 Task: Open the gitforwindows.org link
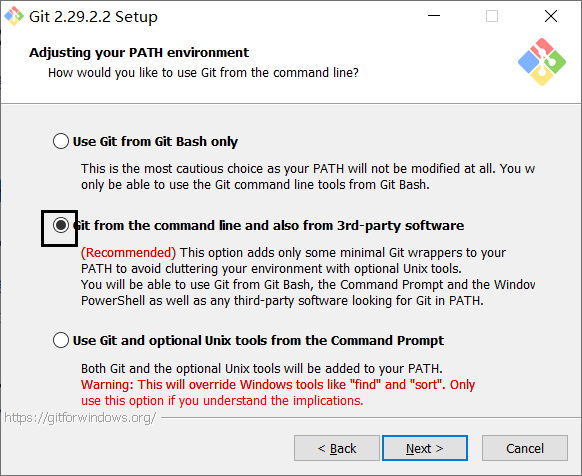tap(80, 418)
